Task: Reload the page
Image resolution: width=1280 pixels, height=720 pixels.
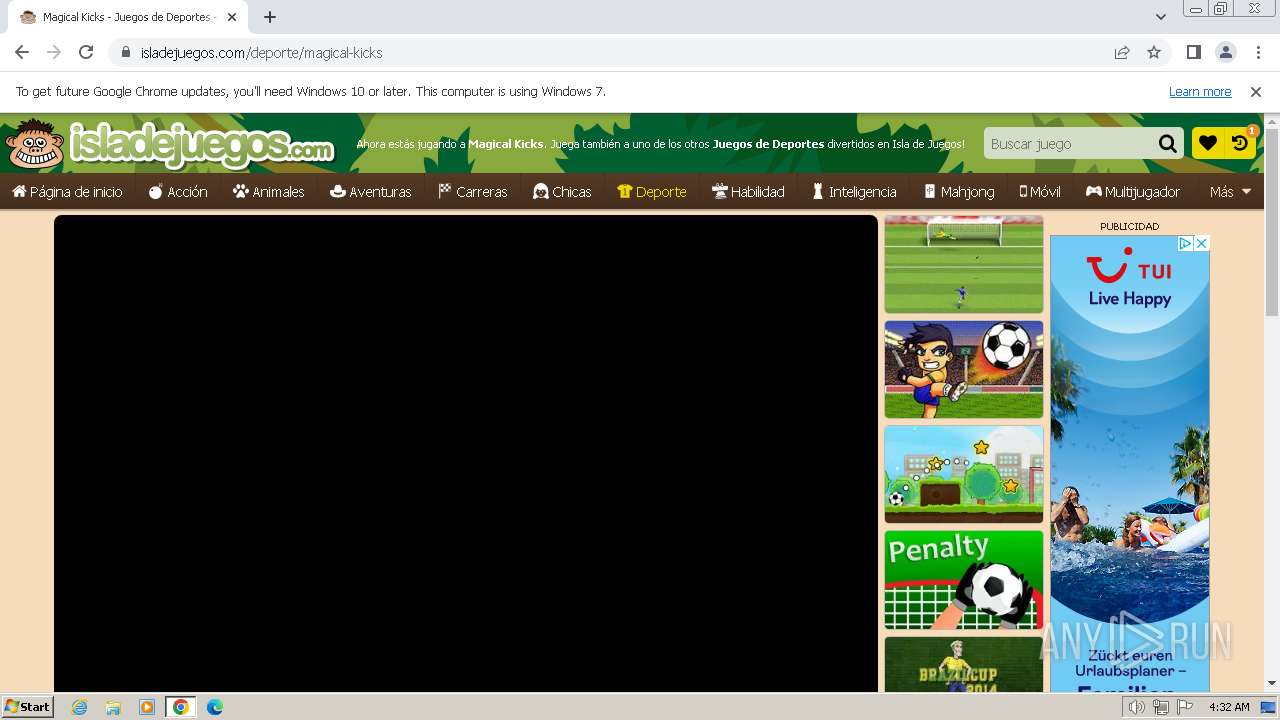Action: 86,52
